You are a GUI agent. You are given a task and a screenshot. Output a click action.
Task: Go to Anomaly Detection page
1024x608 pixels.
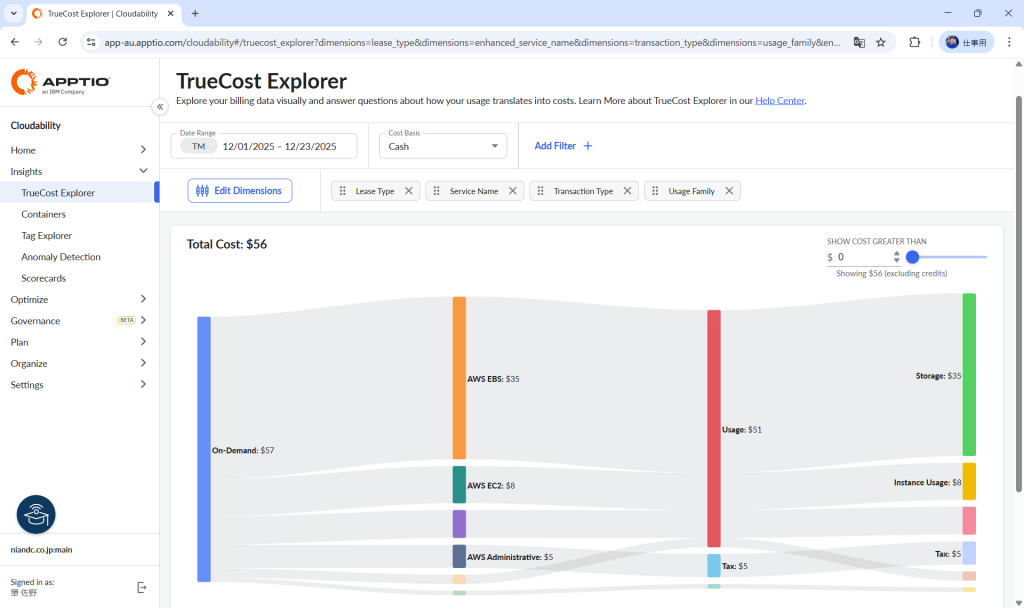(61, 257)
